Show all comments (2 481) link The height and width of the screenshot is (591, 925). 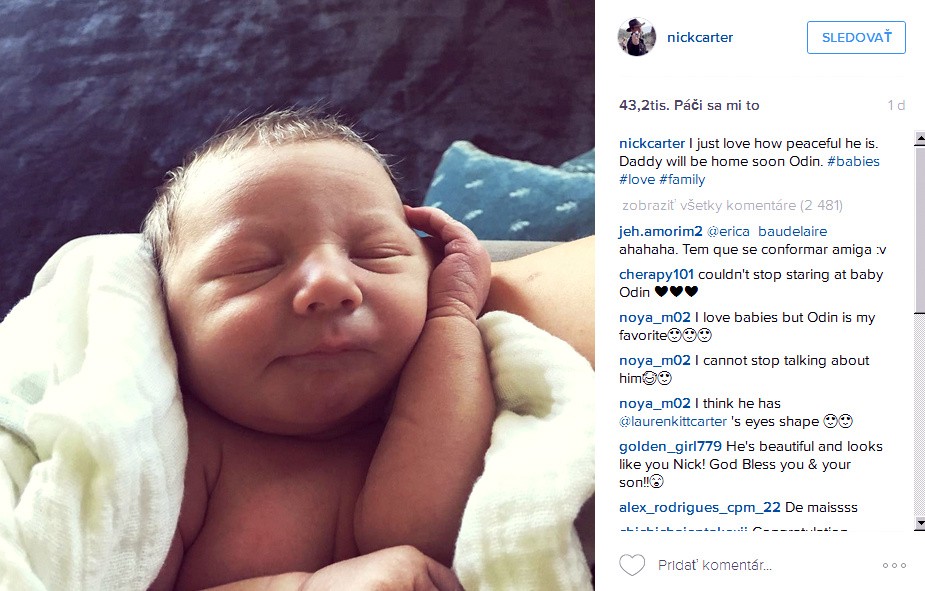click(x=732, y=205)
